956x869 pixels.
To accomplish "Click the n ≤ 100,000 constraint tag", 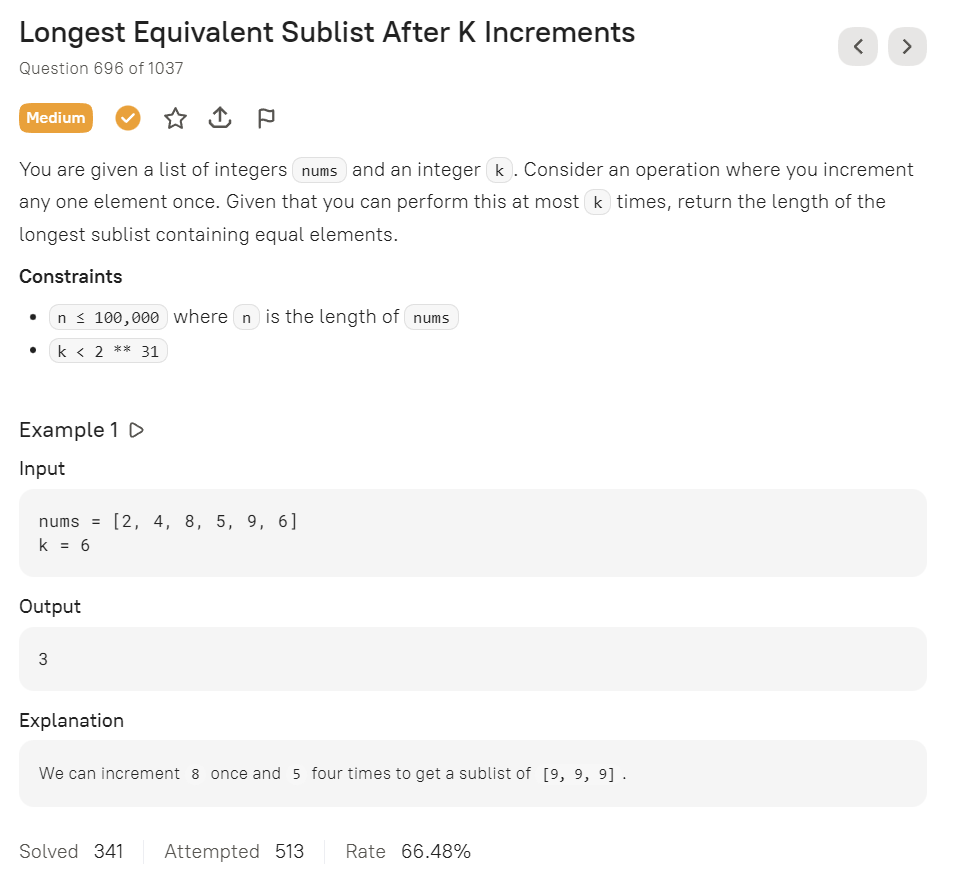I will [108, 318].
